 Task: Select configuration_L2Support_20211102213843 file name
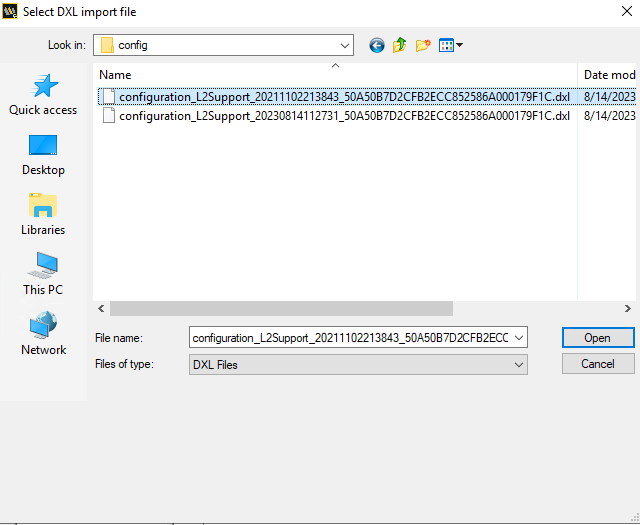pyautogui.click(x=344, y=97)
